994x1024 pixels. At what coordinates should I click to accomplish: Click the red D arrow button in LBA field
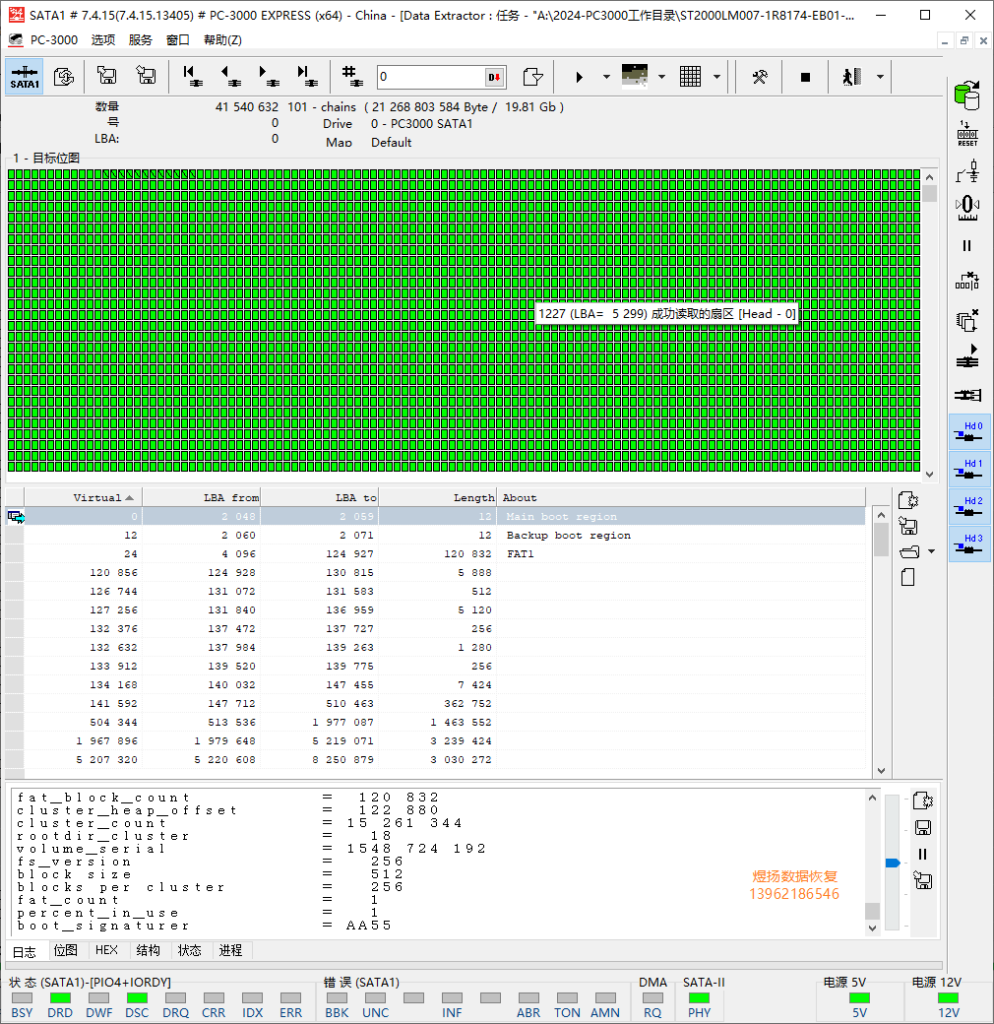(x=494, y=77)
